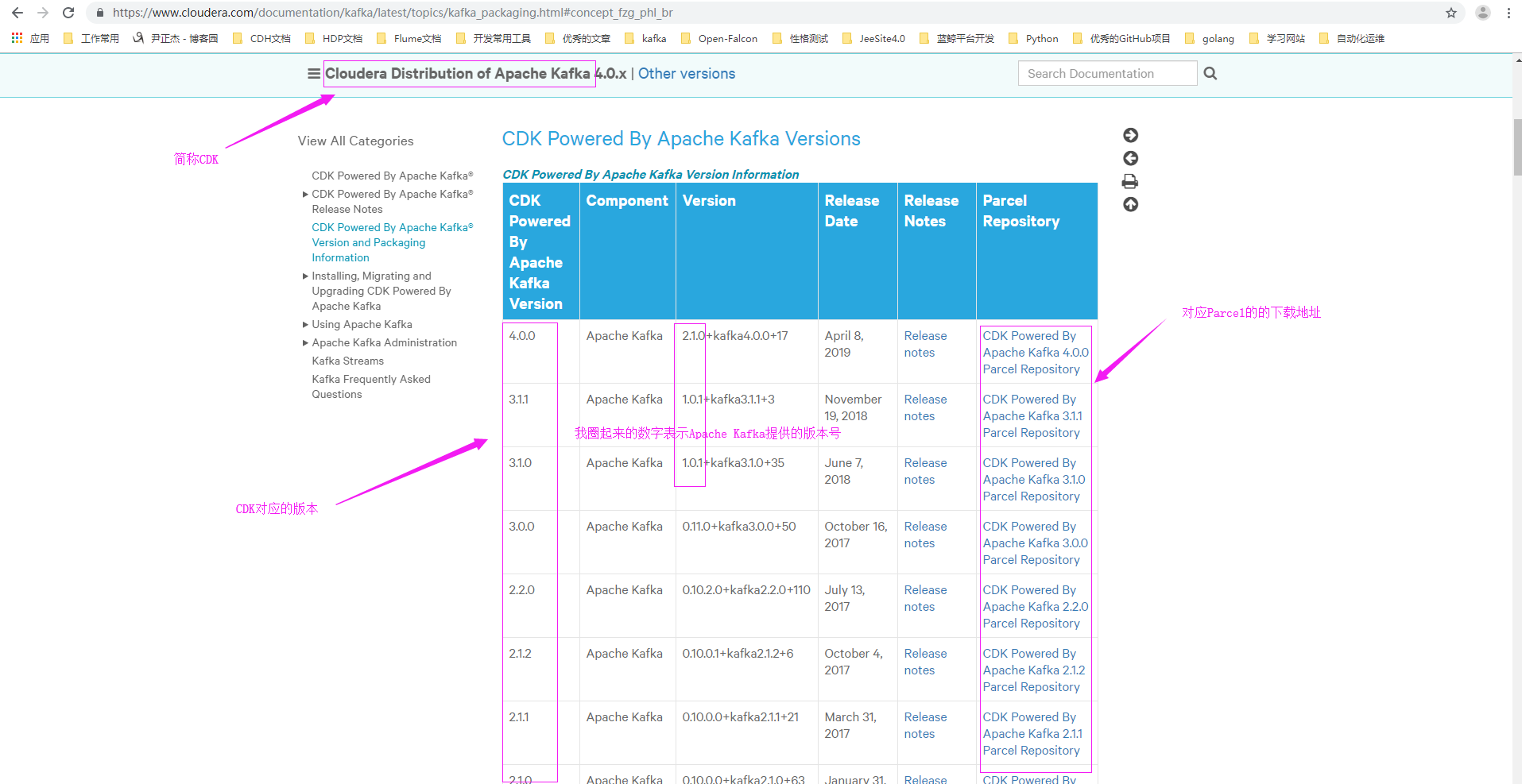Screen dimensions: 1522x784
Task: Open the kafka bookmarks folder
Action: [652, 38]
